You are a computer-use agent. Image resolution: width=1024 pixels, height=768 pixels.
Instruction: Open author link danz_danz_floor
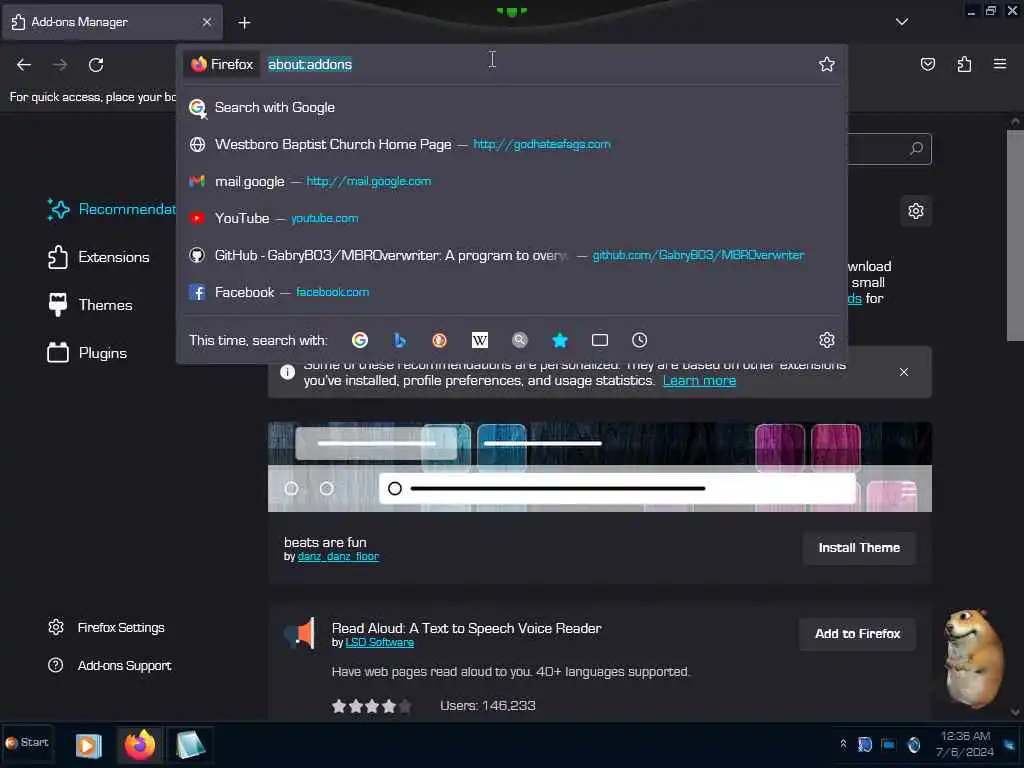tap(338, 556)
